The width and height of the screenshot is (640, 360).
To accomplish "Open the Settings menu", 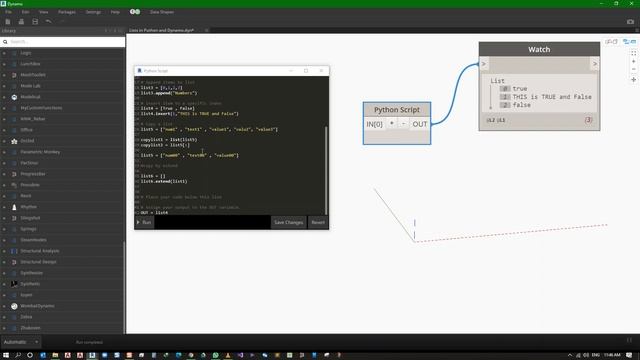I will pyautogui.click(x=93, y=12).
